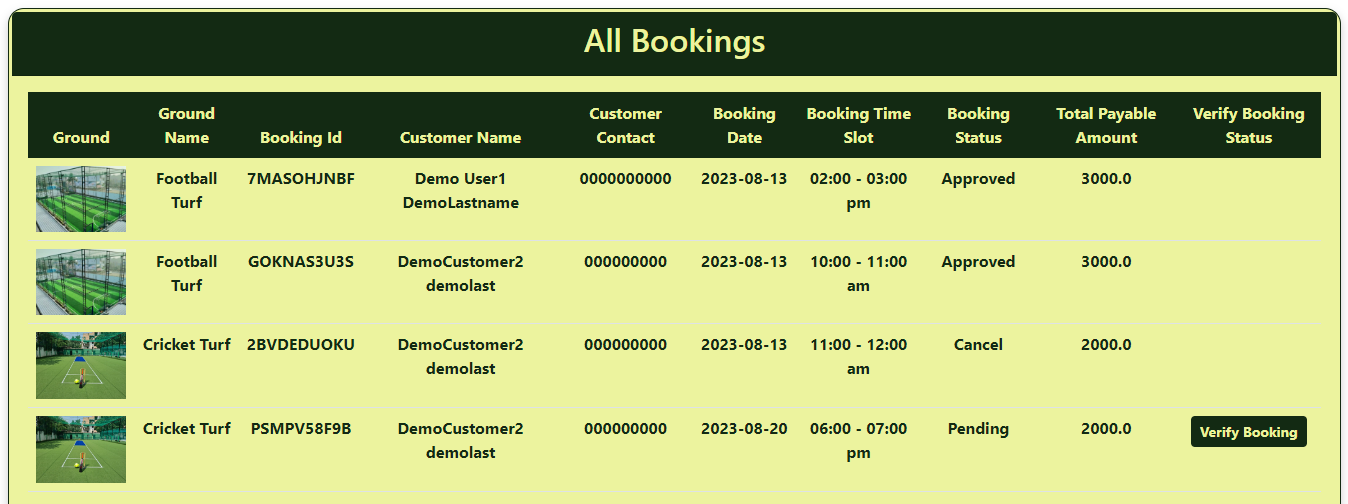
Task: Click the Total Payable Amount column header
Action: [1106, 126]
